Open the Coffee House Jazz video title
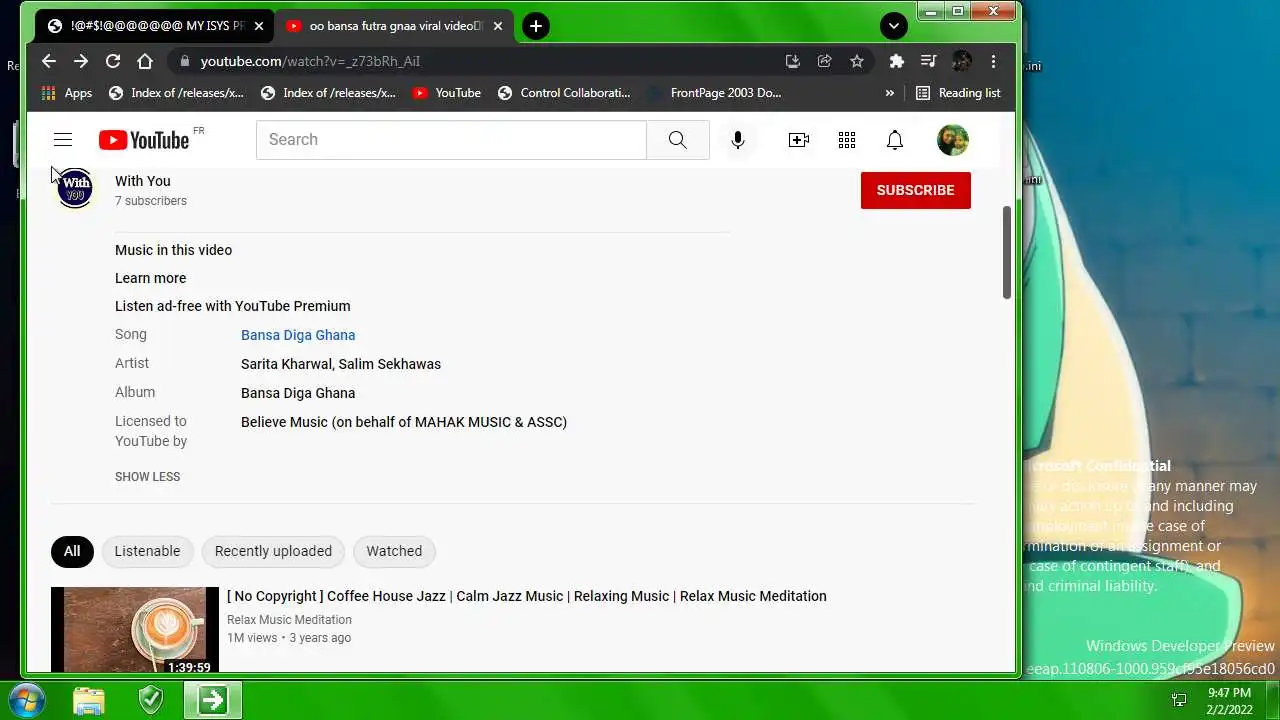 (527, 596)
